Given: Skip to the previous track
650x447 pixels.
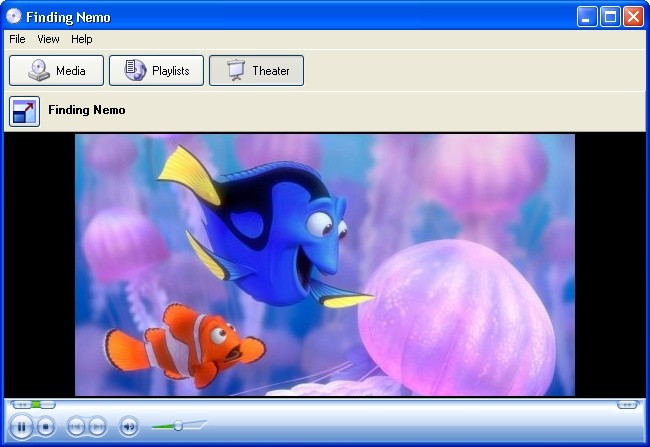Looking at the screenshot, I should pos(76,426).
